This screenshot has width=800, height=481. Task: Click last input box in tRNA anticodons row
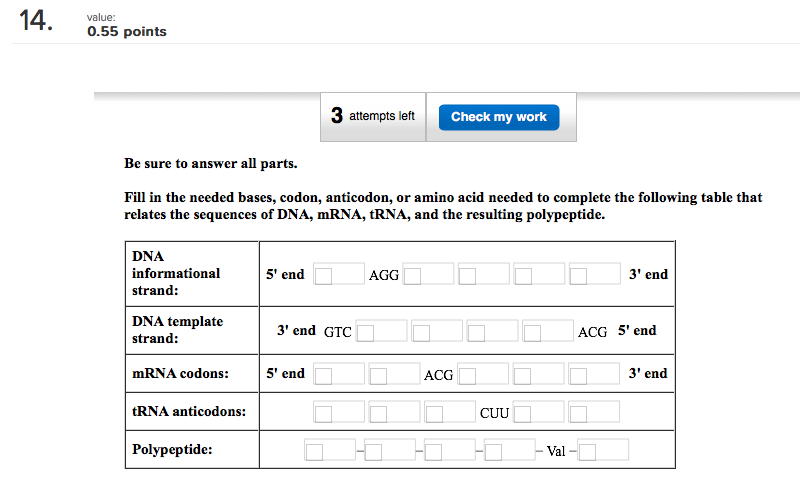[594, 412]
